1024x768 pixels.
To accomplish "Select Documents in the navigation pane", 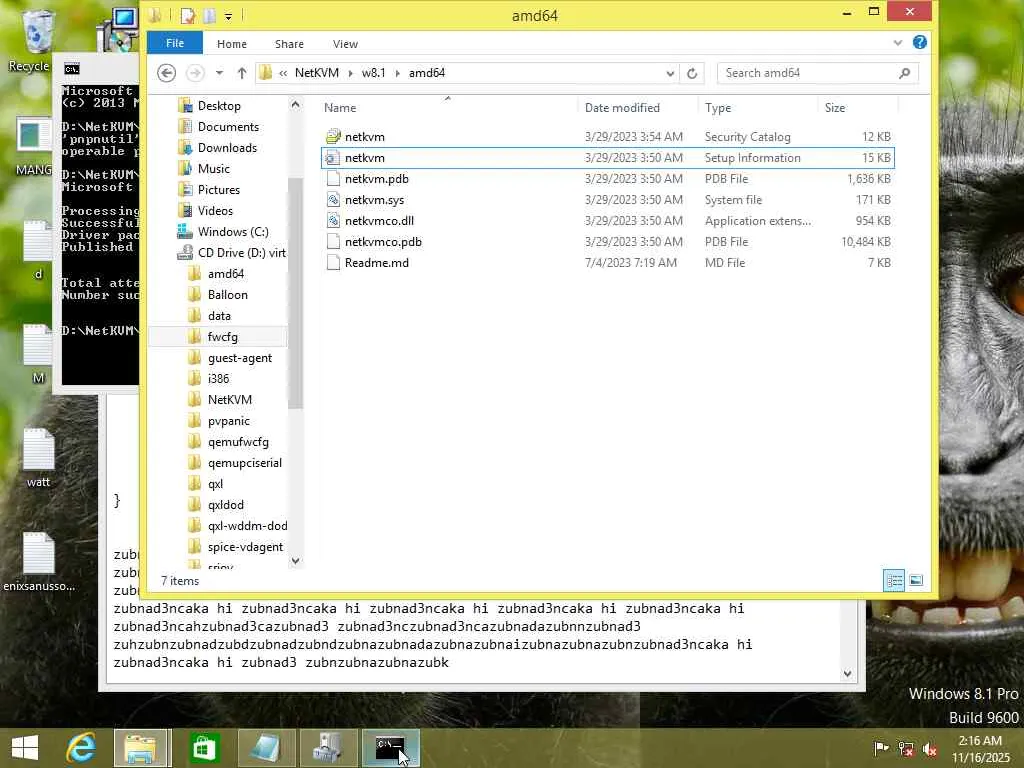I will coord(228,127).
